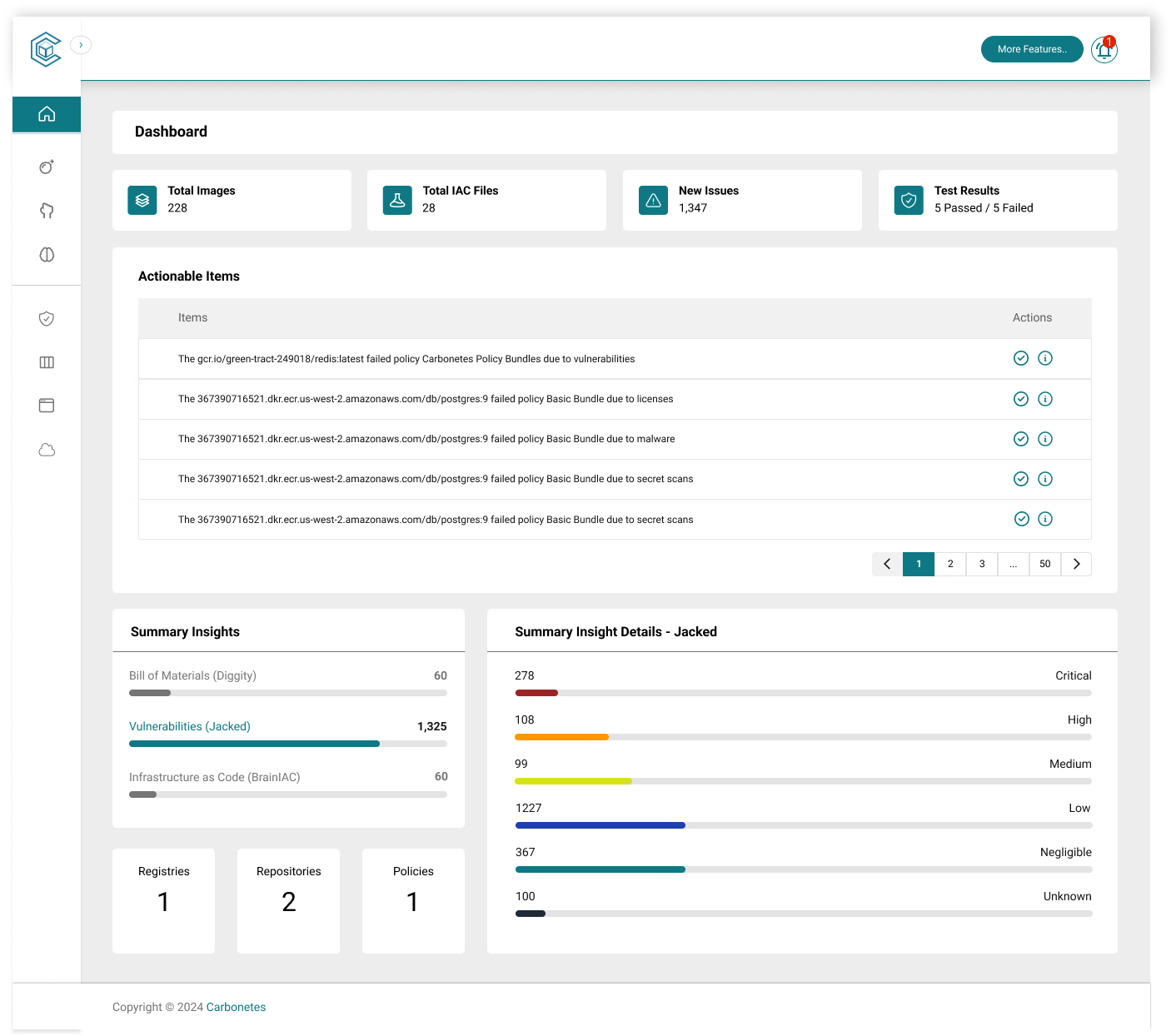Go to next page of actionable items
Image resolution: width=1171 pixels, height=1036 pixels.
click(1076, 564)
